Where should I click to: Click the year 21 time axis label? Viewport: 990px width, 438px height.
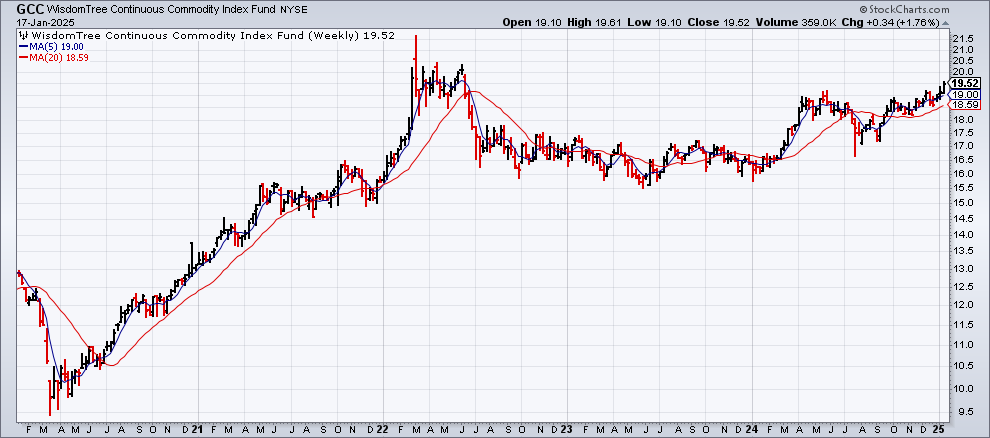[x=198, y=429]
